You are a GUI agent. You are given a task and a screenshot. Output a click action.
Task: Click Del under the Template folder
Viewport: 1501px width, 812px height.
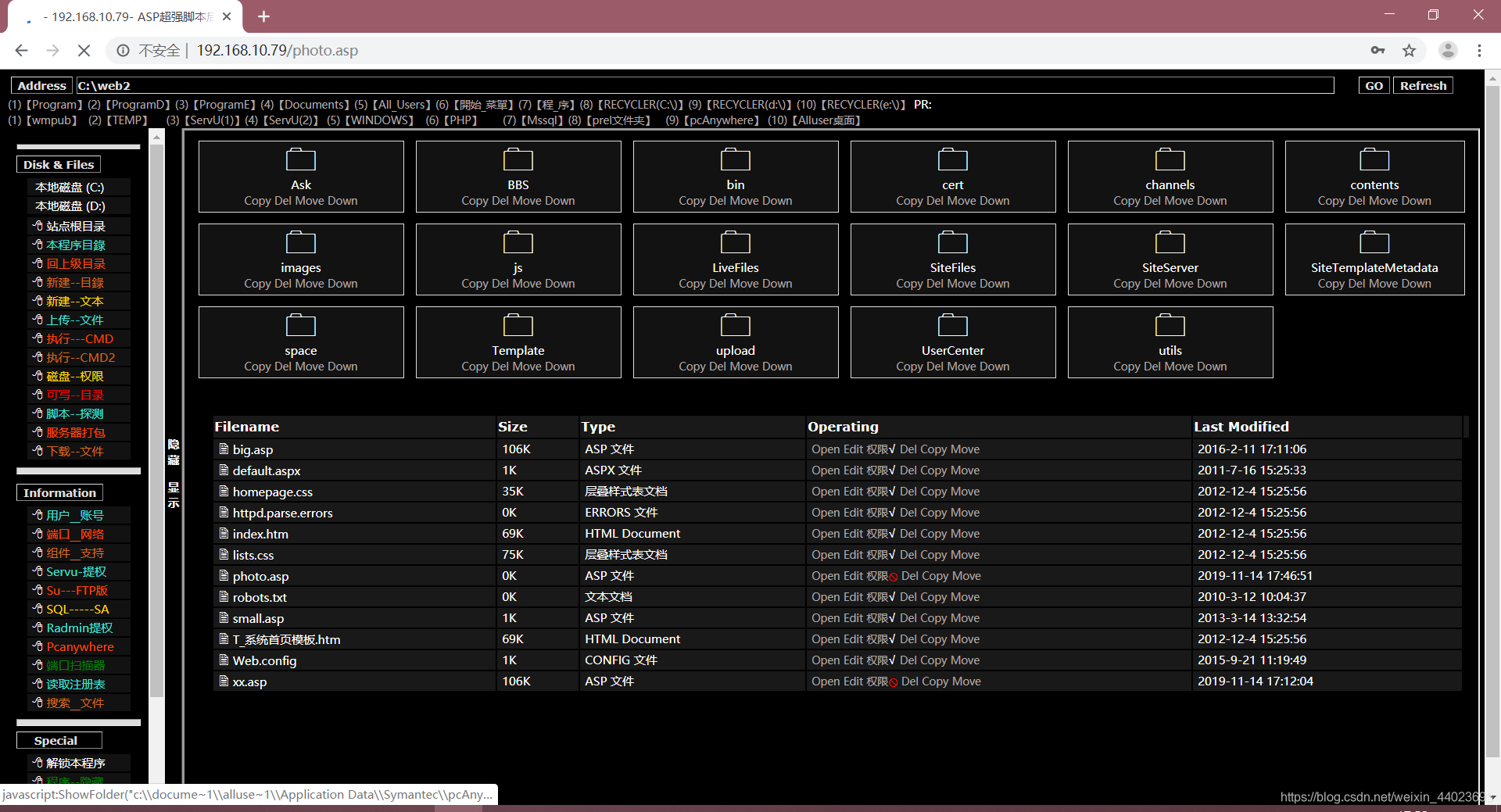point(500,367)
